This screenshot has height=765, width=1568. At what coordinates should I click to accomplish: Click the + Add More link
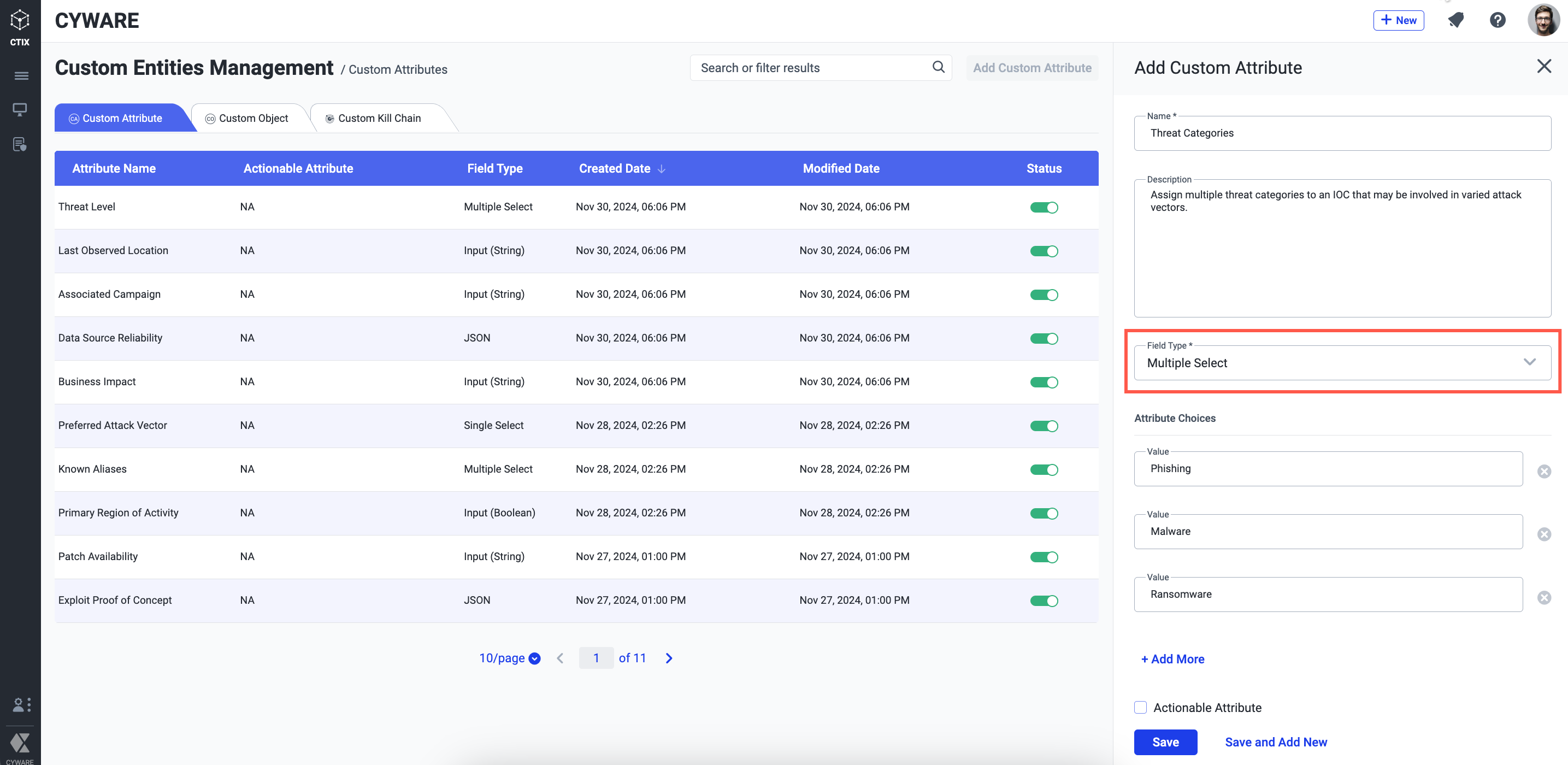click(x=1172, y=659)
